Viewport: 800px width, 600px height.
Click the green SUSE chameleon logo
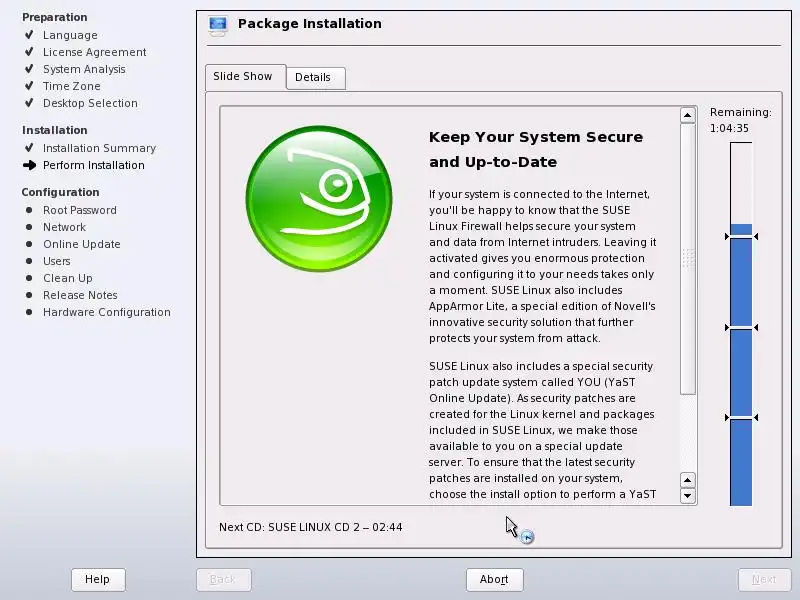click(x=319, y=198)
